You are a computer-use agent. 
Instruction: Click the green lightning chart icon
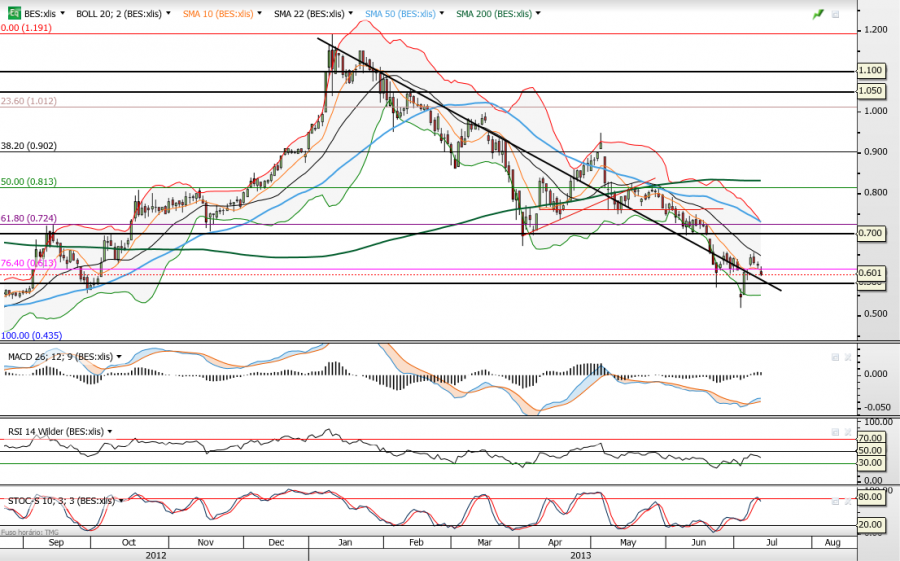[x=818, y=14]
